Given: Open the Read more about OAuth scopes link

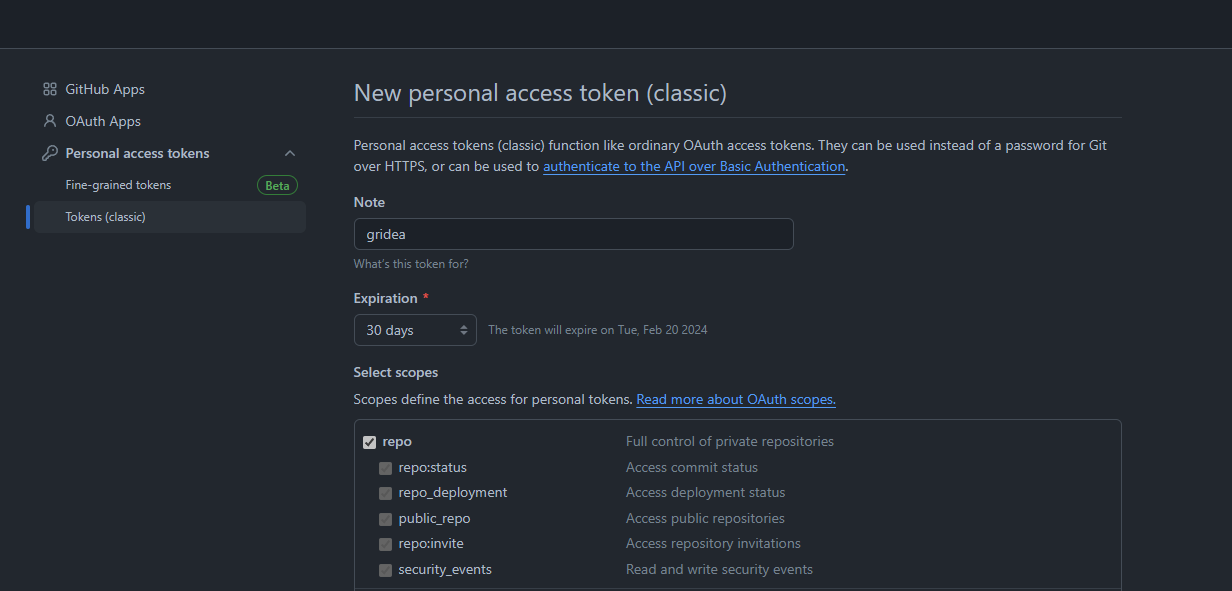Looking at the screenshot, I should 735,399.
